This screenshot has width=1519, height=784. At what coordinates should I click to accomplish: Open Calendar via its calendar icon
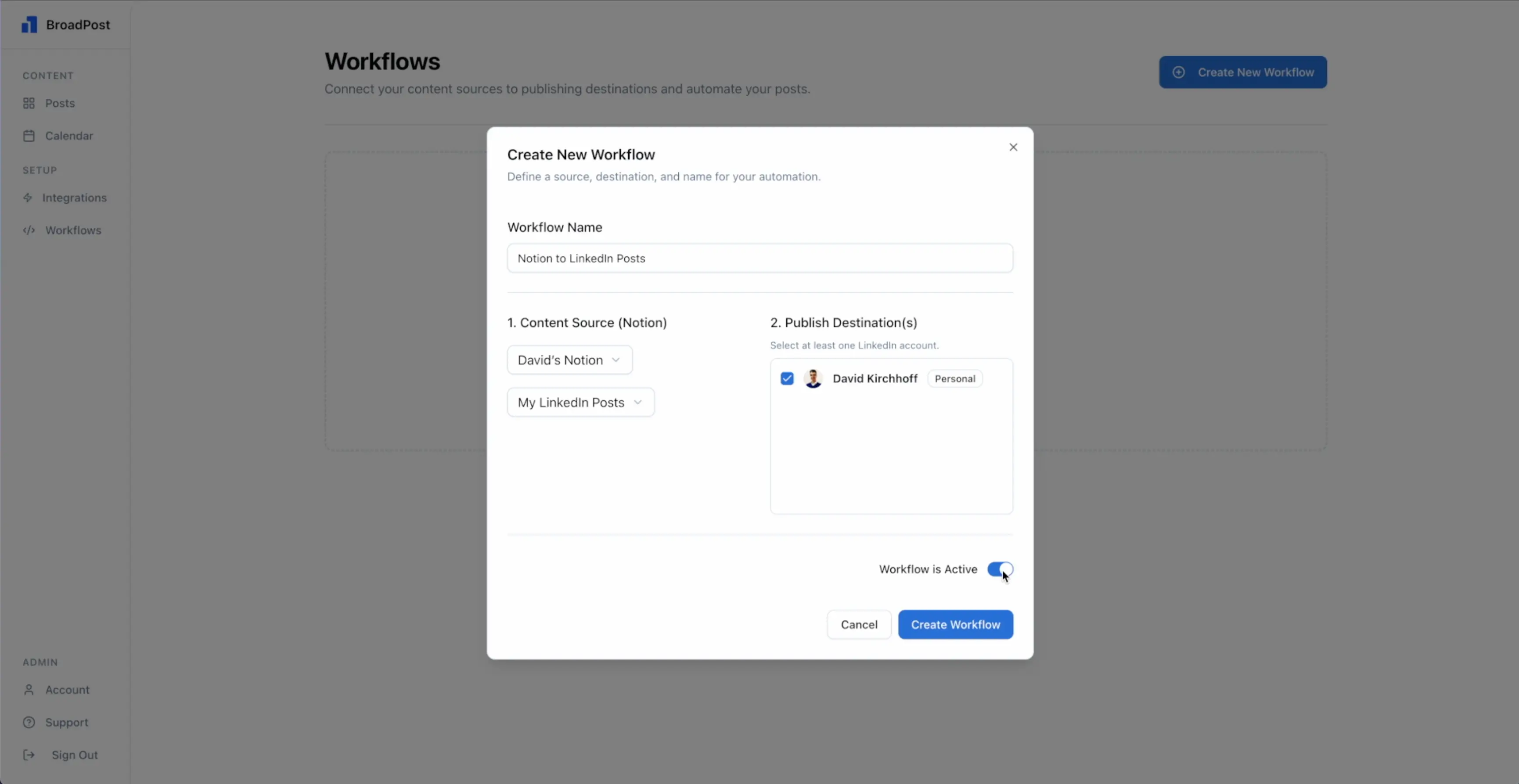(29, 136)
